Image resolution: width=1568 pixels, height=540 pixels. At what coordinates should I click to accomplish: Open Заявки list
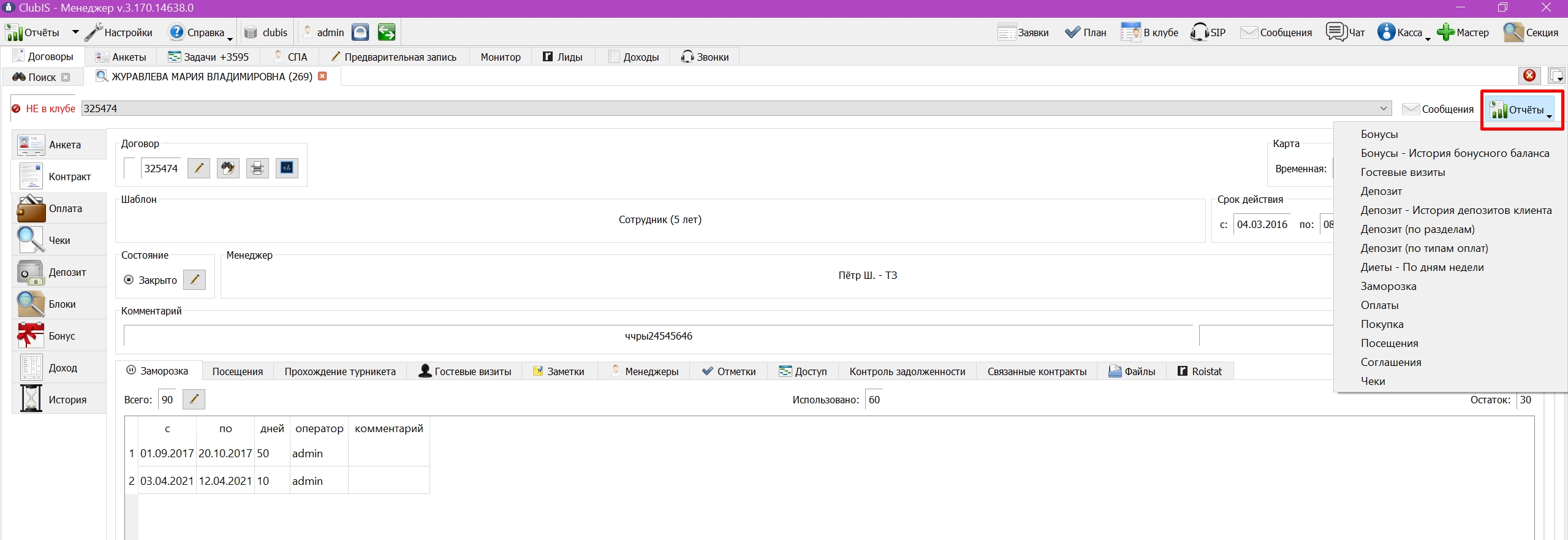click(x=1023, y=32)
